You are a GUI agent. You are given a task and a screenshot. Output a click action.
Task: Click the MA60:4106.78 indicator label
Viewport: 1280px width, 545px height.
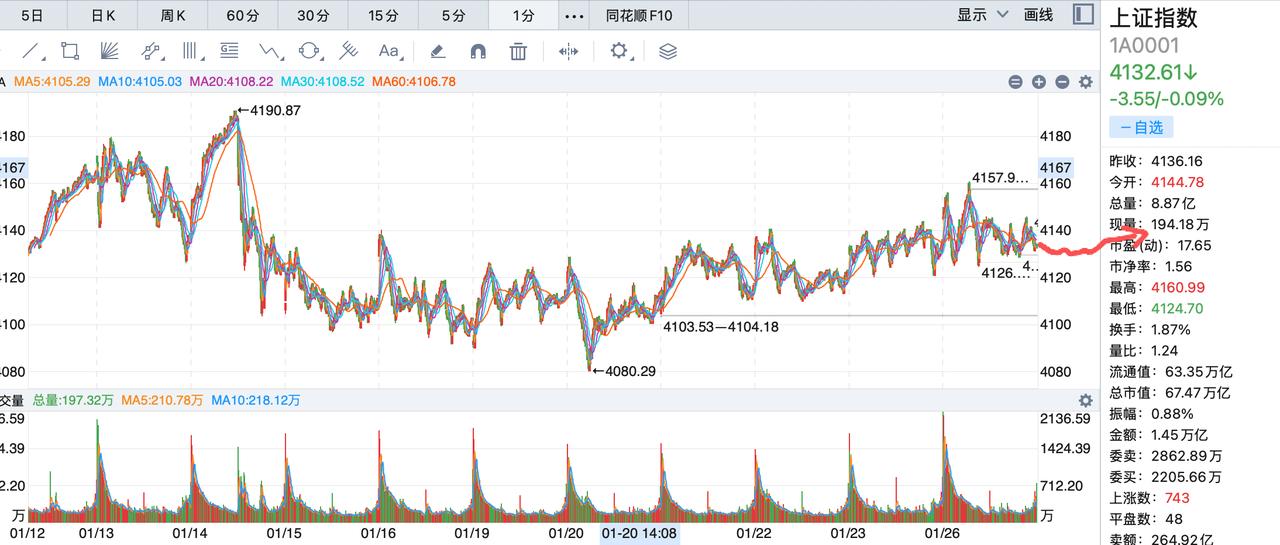pos(414,82)
